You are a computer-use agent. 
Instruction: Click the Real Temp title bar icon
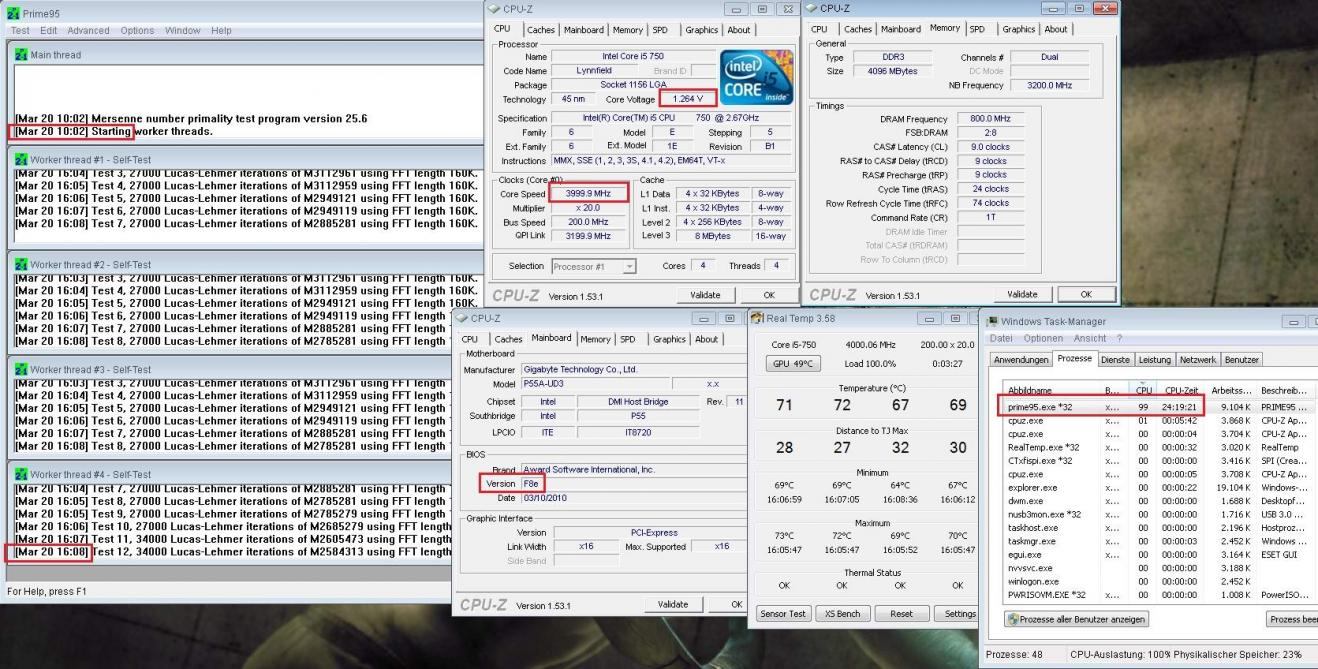pyautogui.click(x=757, y=318)
